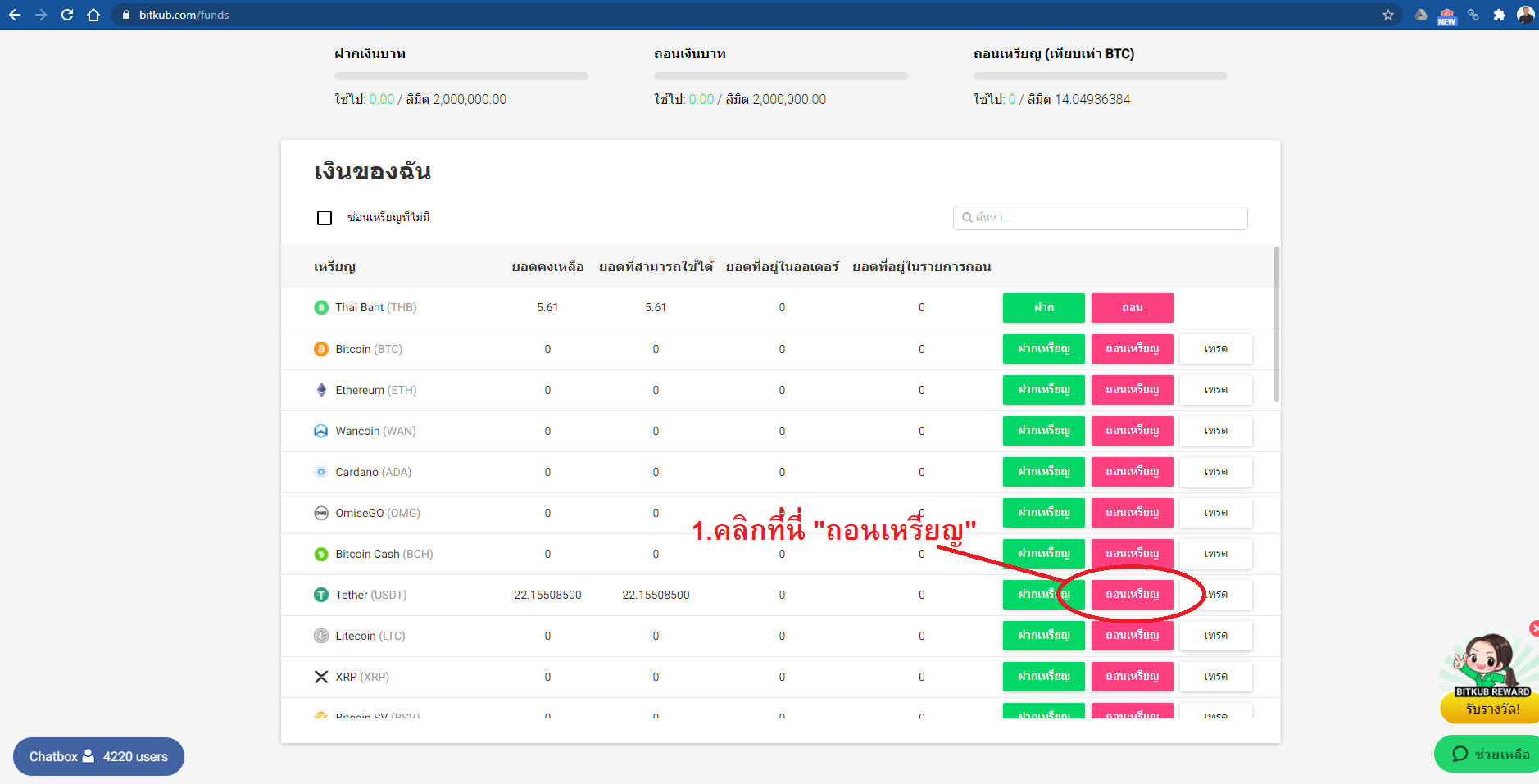This screenshot has width=1539, height=784.
Task: Click the Bitkub Reward mascot banner
Action: pyautogui.click(x=1490, y=678)
